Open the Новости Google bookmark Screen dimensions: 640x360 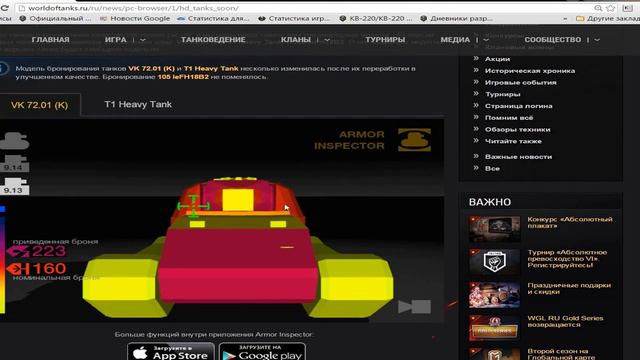(x=135, y=18)
